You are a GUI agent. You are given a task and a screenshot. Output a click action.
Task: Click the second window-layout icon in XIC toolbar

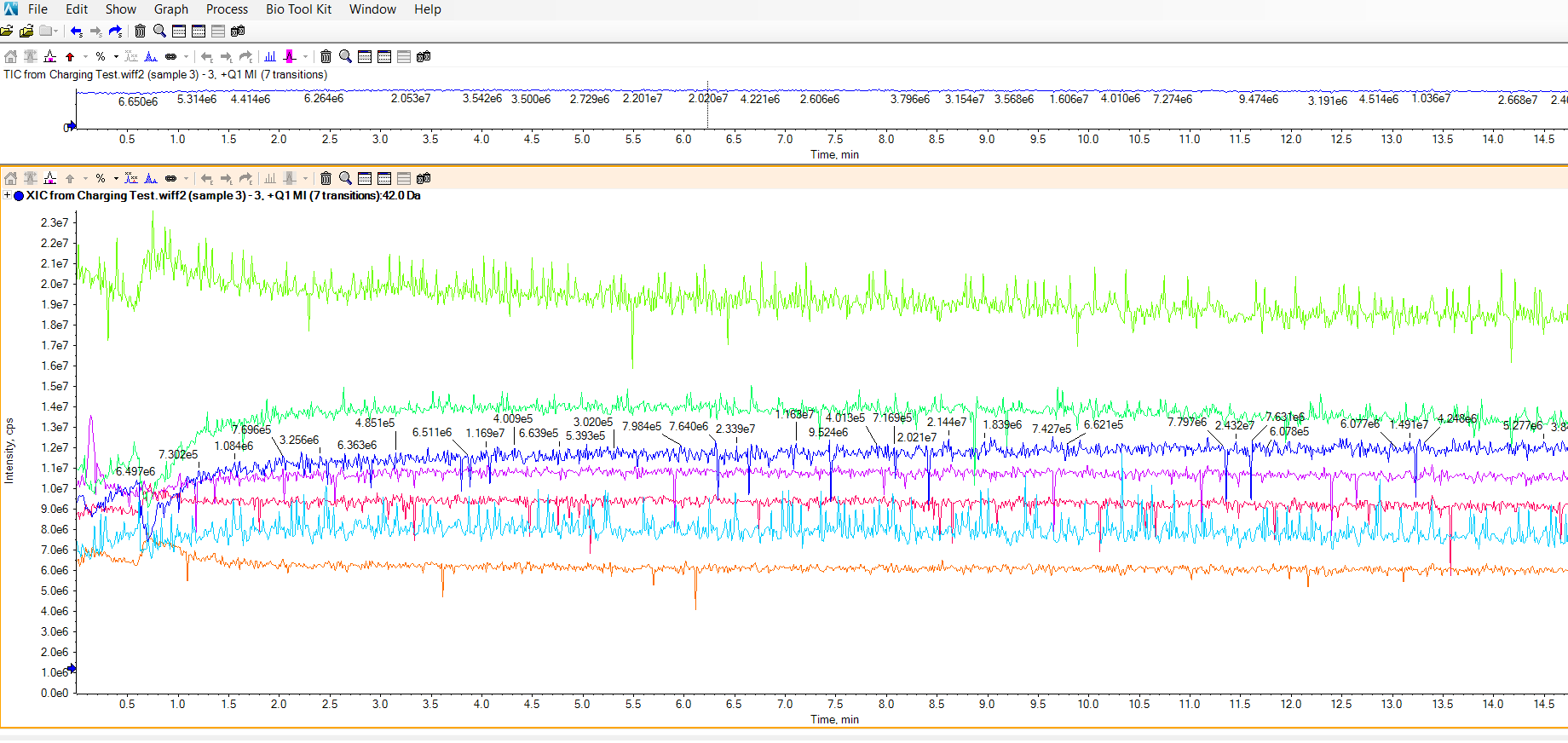pyautogui.click(x=384, y=179)
